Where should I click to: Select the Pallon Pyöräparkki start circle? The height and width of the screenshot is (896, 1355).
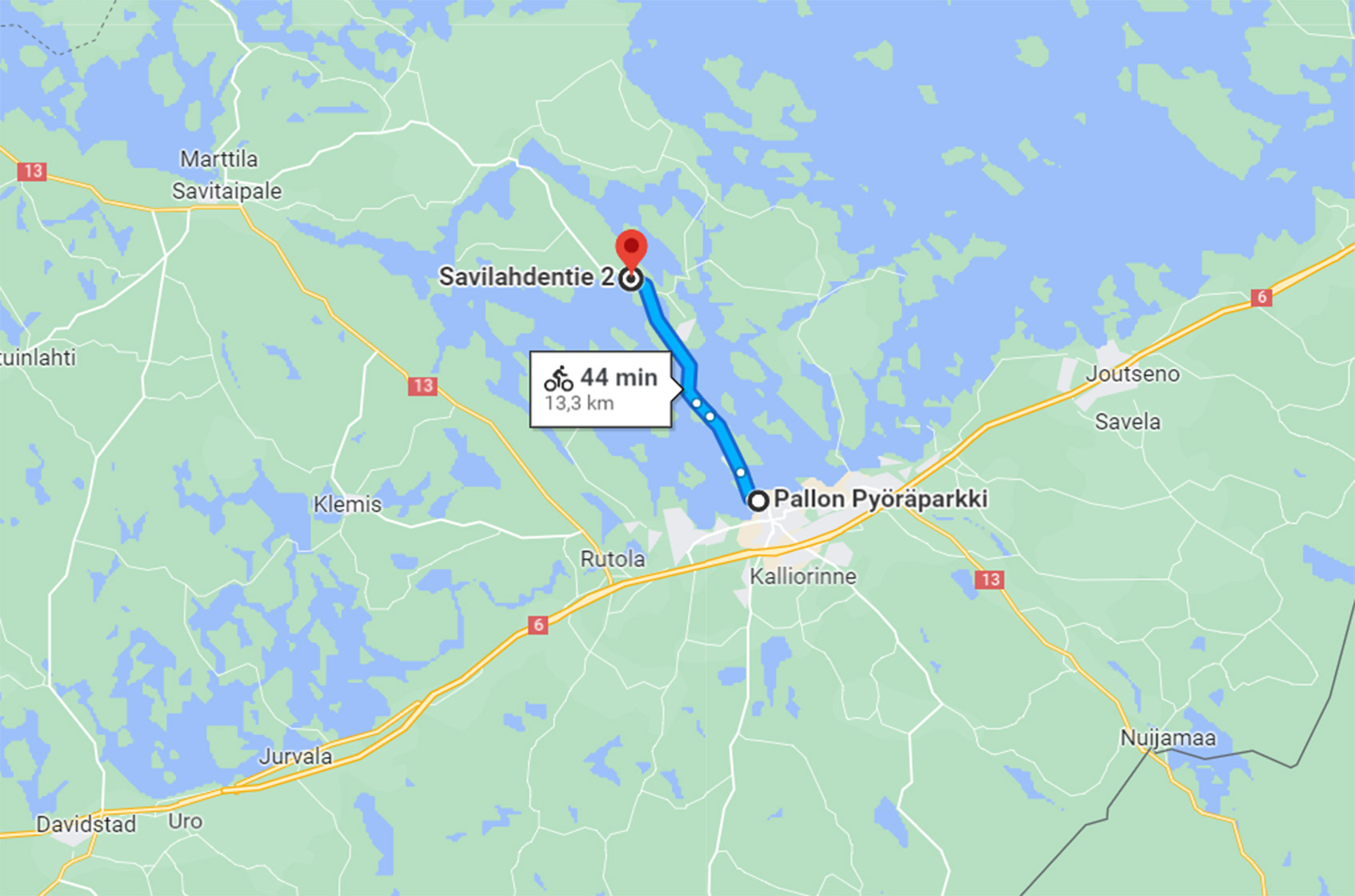(x=757, y=501)
